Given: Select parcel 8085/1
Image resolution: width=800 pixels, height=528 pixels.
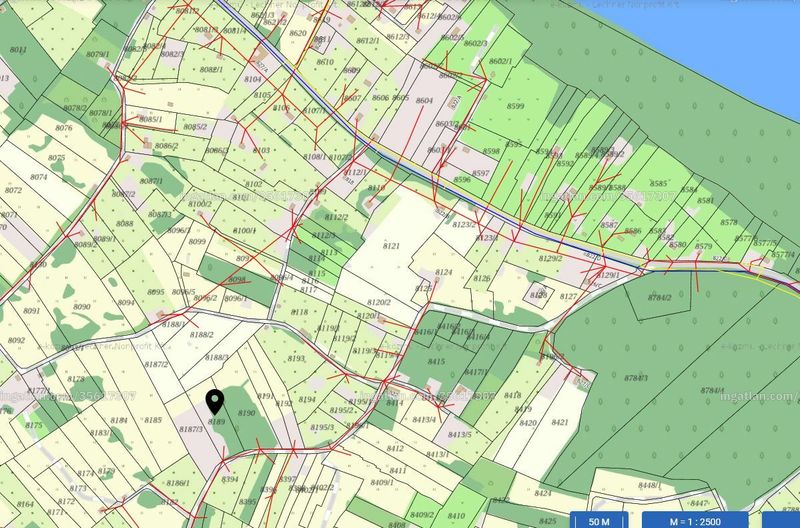Looking at the screenshot, I should click(151, 119).
